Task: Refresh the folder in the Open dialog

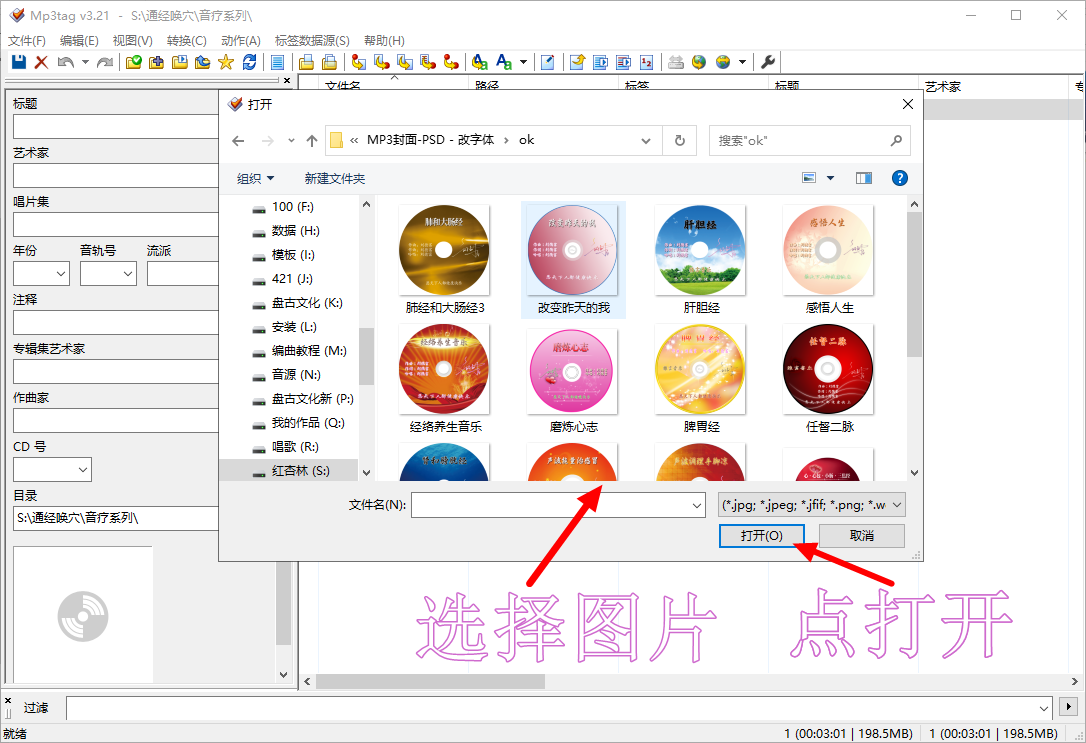Action: (679, 141)
